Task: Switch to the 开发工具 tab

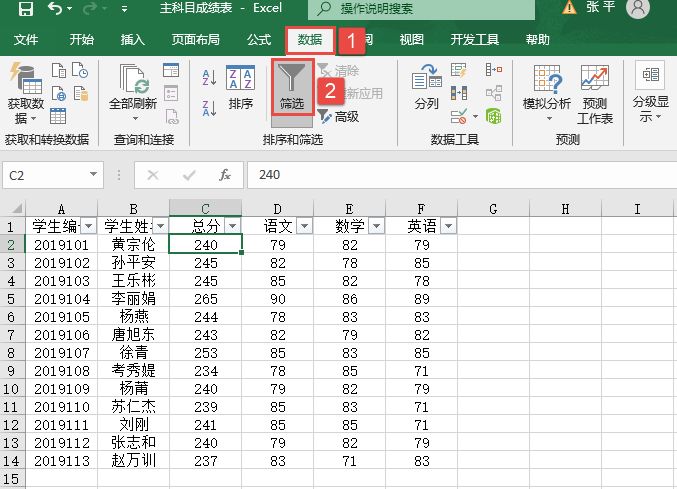Action: click(x=475, y=40)
